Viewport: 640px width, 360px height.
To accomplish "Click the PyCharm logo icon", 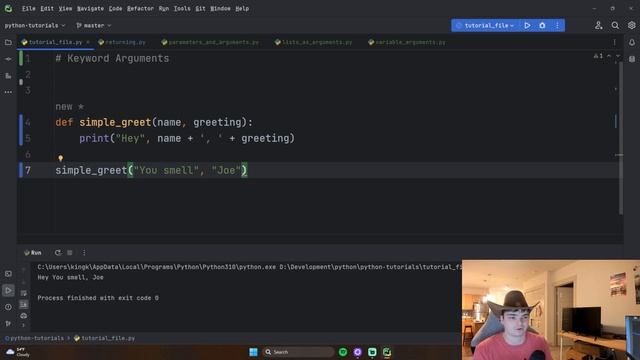I will click(x=8, y=8).
